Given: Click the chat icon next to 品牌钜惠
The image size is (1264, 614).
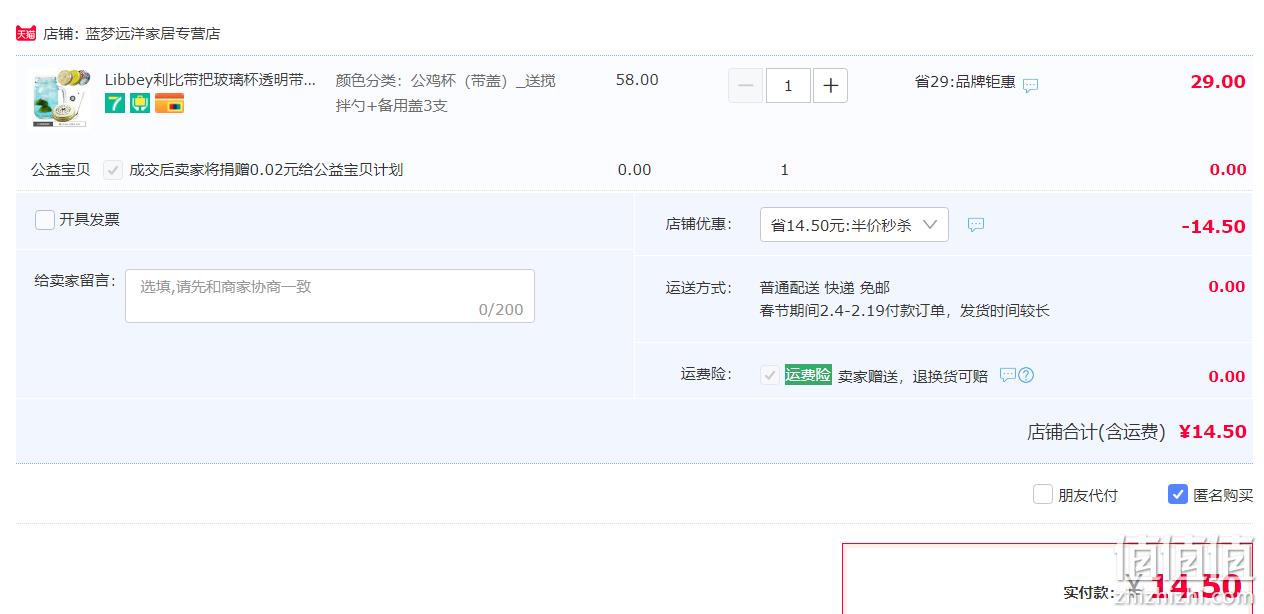Looking at the screenshot, I should (1030, 85).
